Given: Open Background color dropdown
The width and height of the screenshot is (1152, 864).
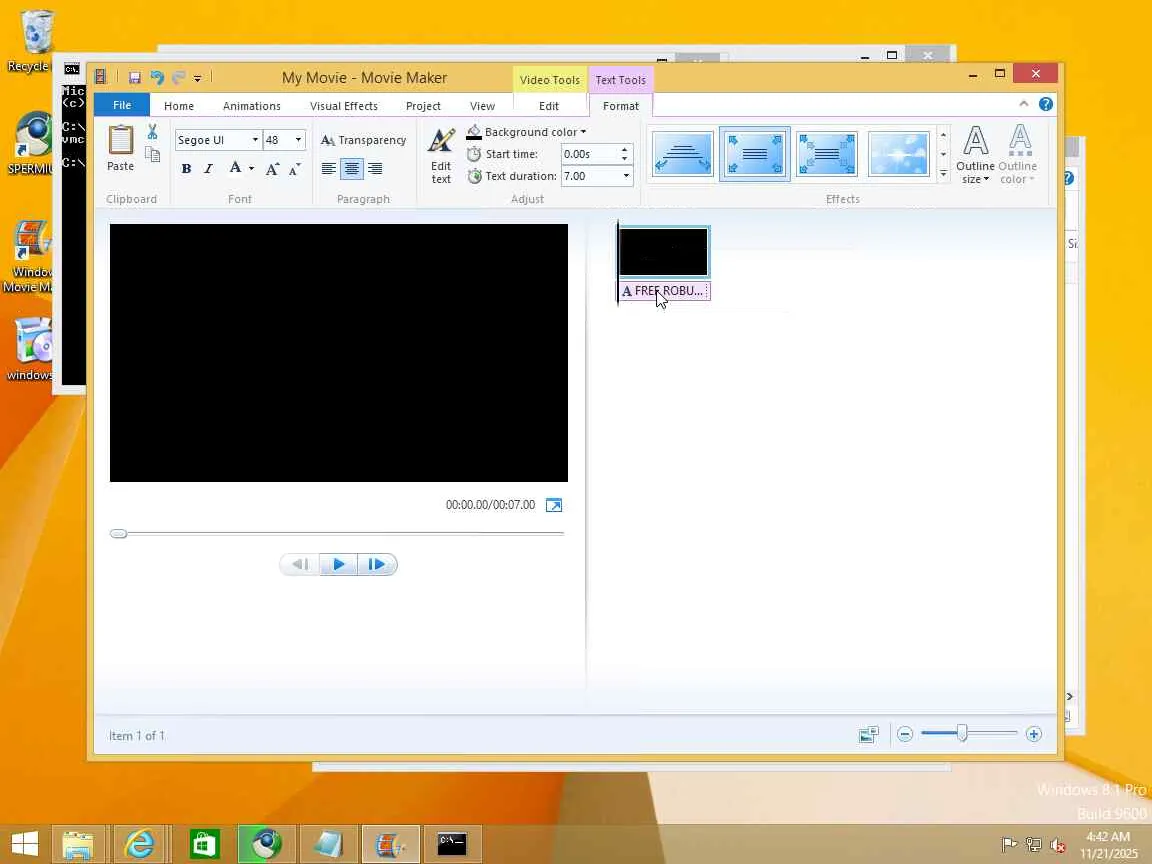Looking at the screenshot, I should [x=526, y=132].
